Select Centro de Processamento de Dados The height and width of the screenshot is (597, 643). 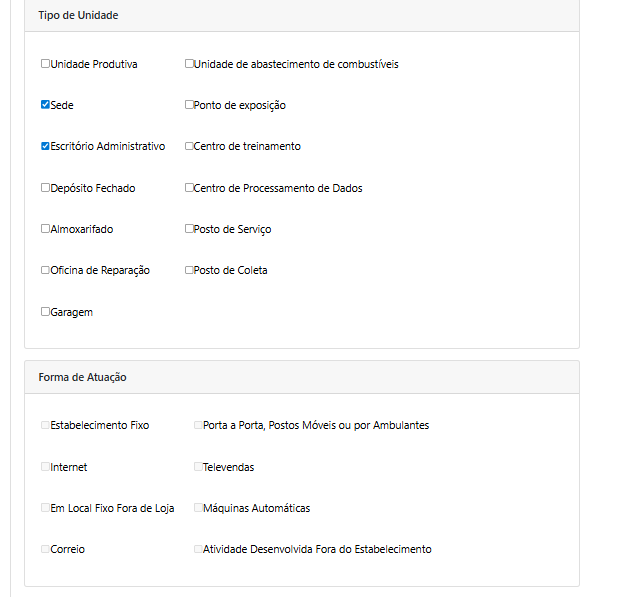[x=189, y=187]
